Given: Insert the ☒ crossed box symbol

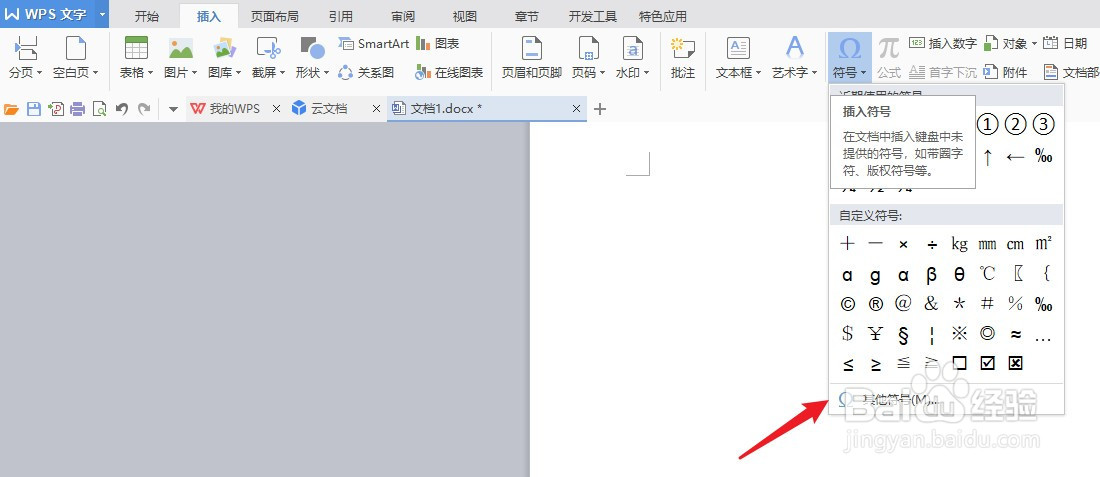Looking at the screenshot, I should click(1015, 363).
